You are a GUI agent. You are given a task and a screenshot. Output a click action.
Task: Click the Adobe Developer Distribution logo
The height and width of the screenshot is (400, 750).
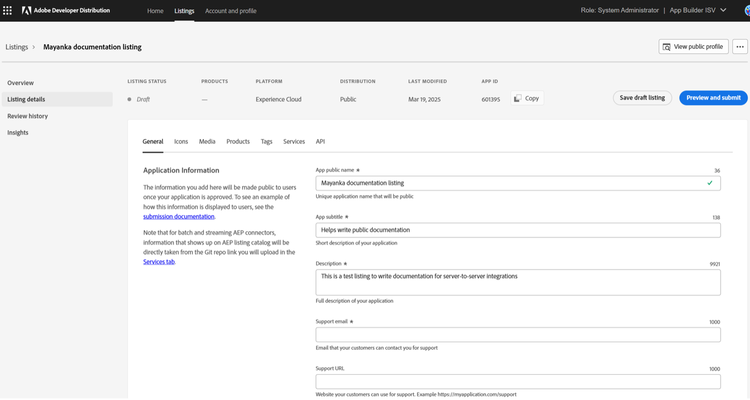pyautogui.click(x=66, y=10)
